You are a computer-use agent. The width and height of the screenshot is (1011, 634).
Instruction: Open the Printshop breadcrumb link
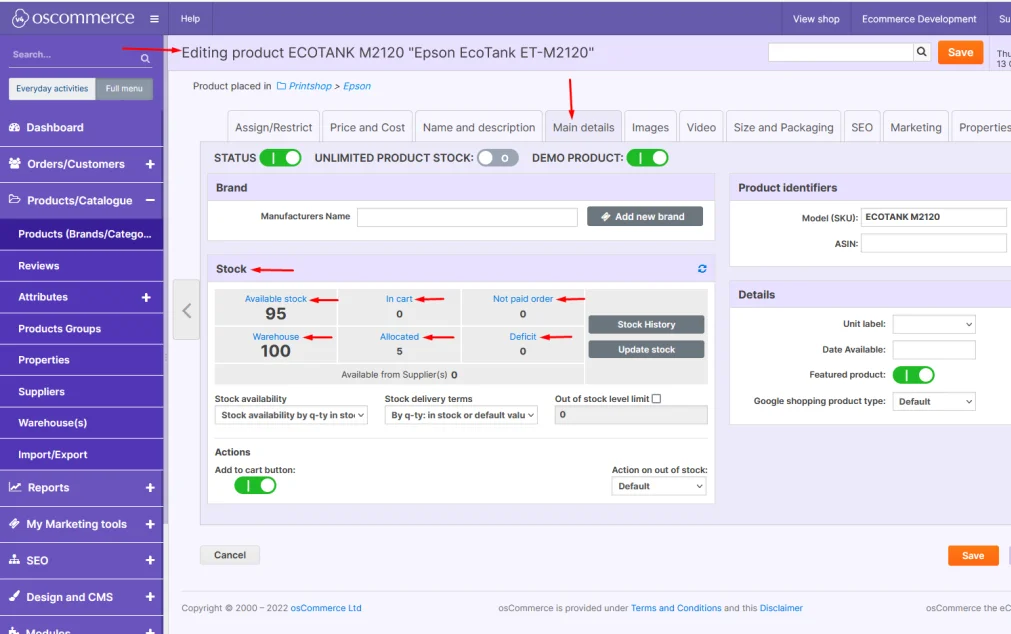[308, 86]
